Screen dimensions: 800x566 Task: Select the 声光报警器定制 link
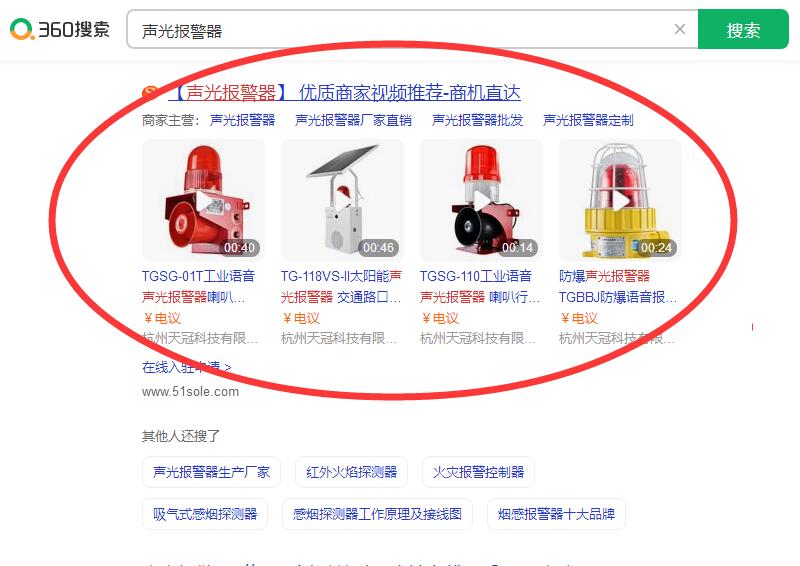(x=588, y=120)
